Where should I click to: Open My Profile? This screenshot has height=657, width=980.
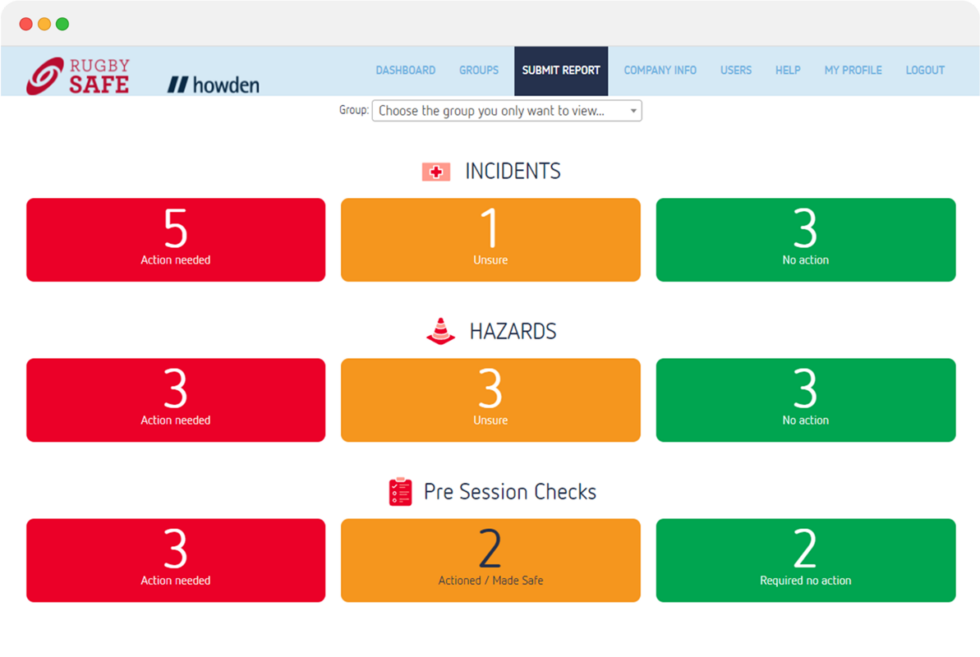point(852,70)
